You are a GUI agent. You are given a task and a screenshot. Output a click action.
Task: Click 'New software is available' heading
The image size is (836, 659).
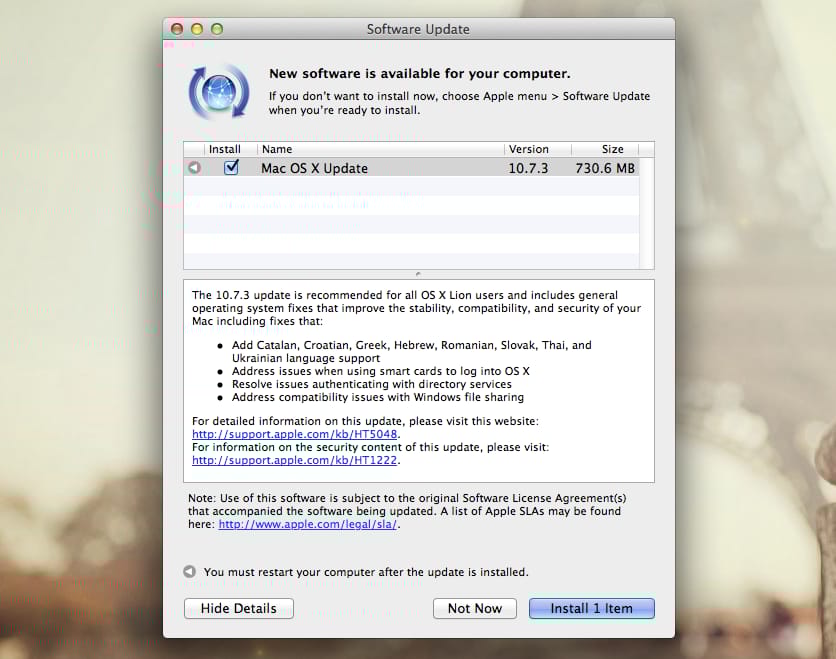click(420, 74)
